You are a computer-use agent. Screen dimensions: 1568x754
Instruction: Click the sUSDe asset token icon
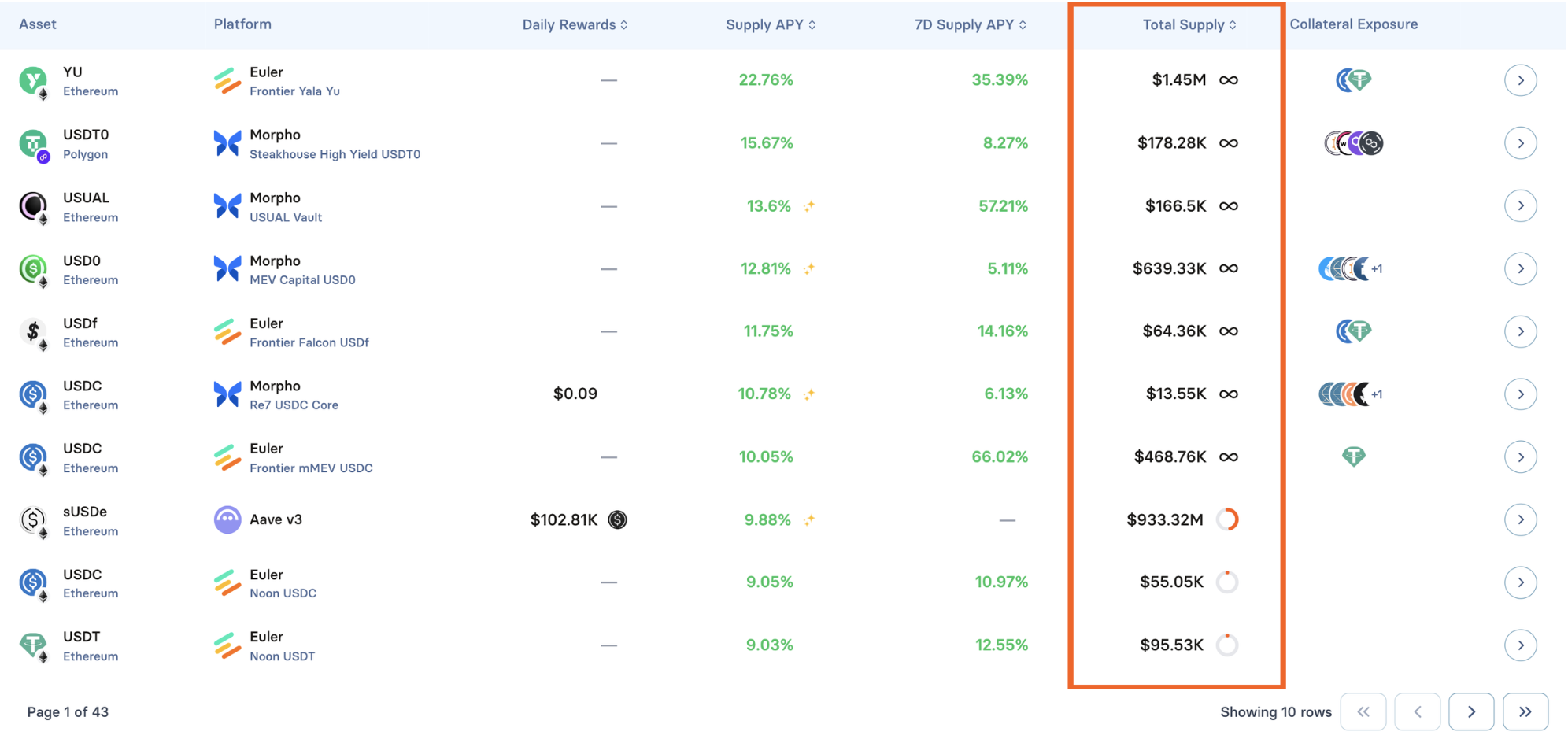coord(33,519)
